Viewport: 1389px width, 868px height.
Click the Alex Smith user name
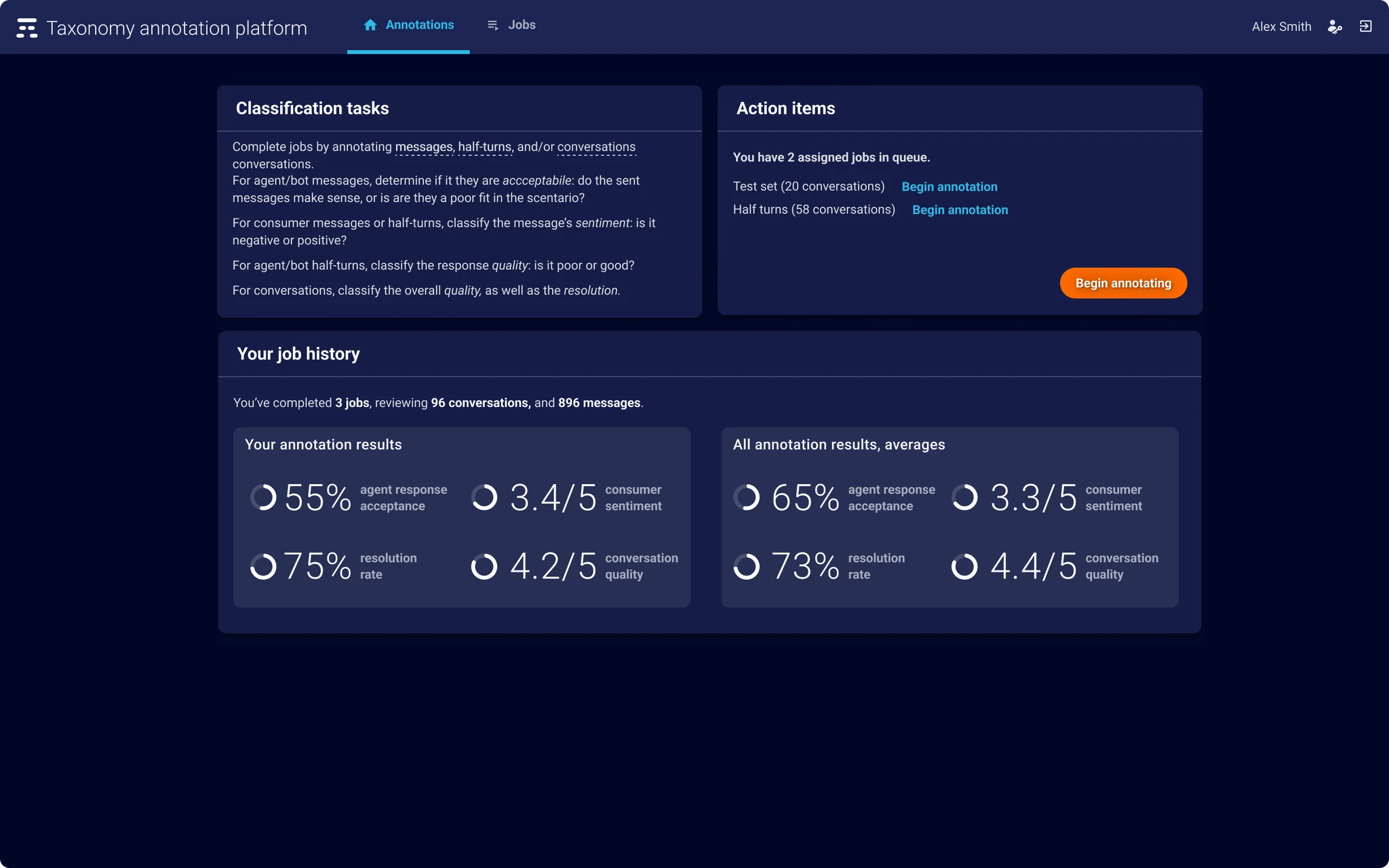coord(1281,26)
